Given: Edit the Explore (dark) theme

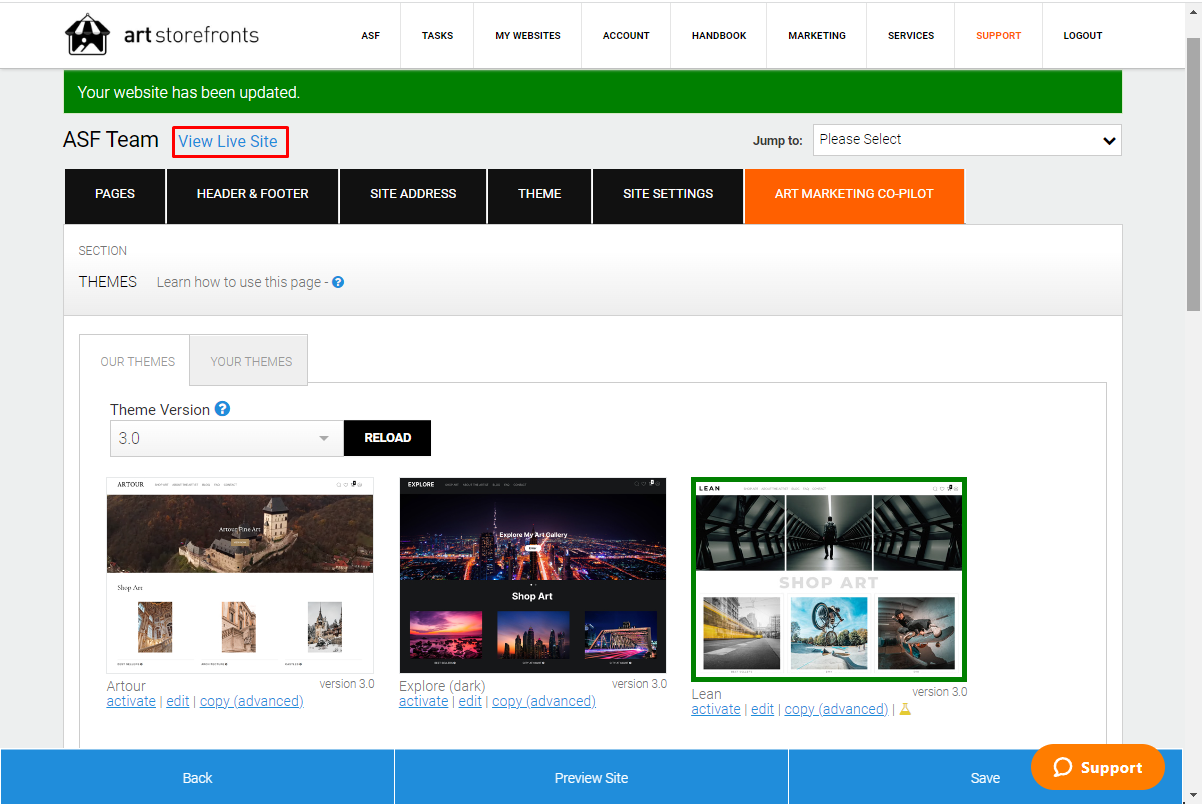Looking at the screenshot, I should (470, 701).
